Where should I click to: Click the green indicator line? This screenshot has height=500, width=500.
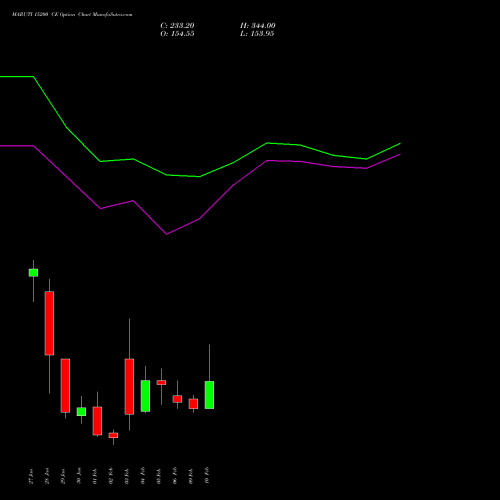coord(200,176)
